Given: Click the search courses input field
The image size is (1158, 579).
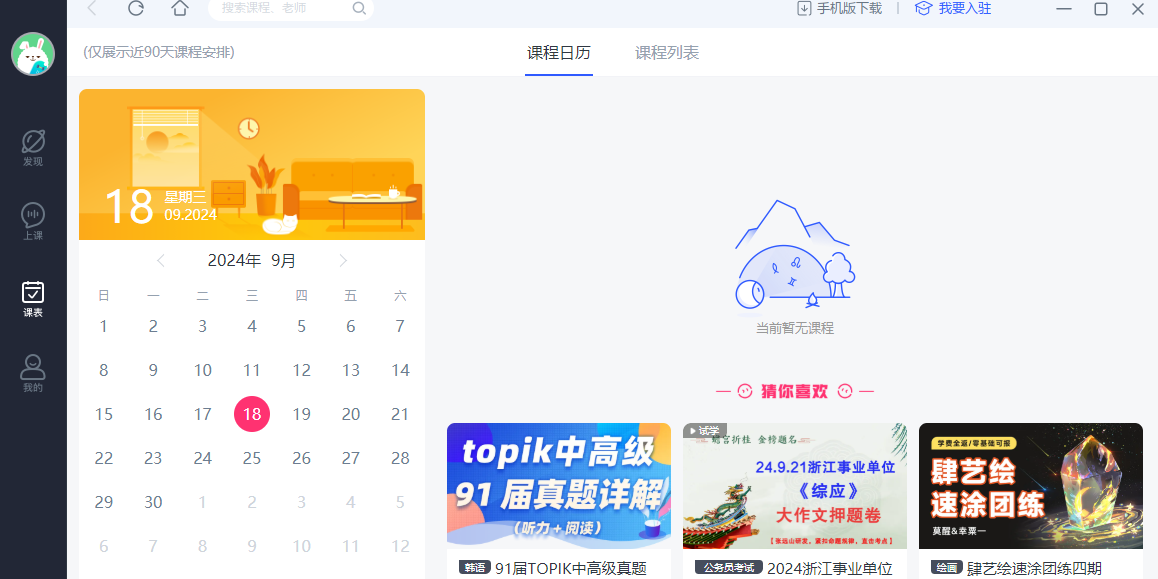Looking at the screenshot, I should pos(280,9).
